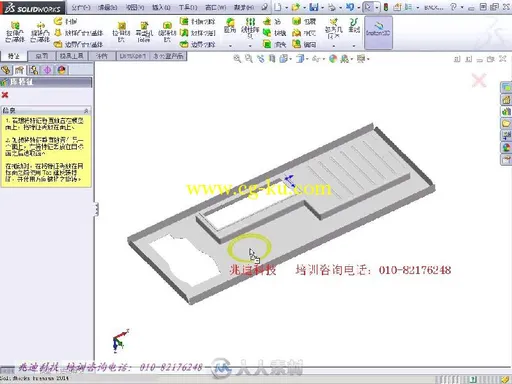Open the 文件(F) File menu
512x384 pixels.
(x=80, y=7)
